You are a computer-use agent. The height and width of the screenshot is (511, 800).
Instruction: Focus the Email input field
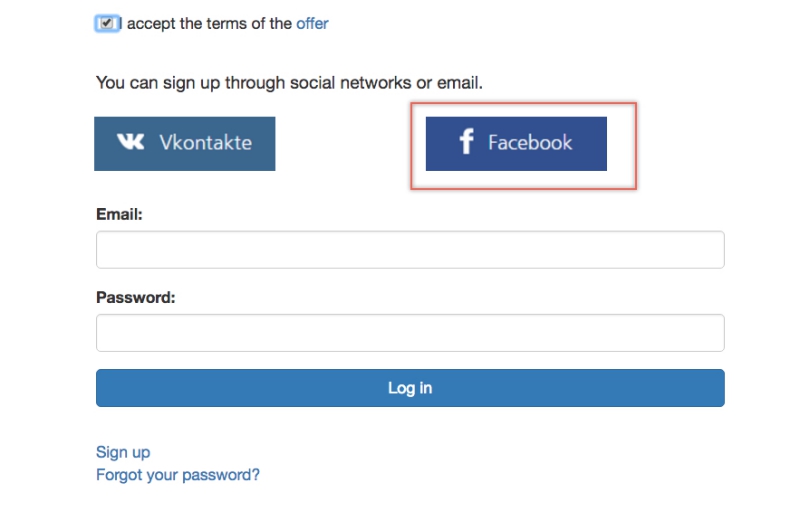click(410, 250)
